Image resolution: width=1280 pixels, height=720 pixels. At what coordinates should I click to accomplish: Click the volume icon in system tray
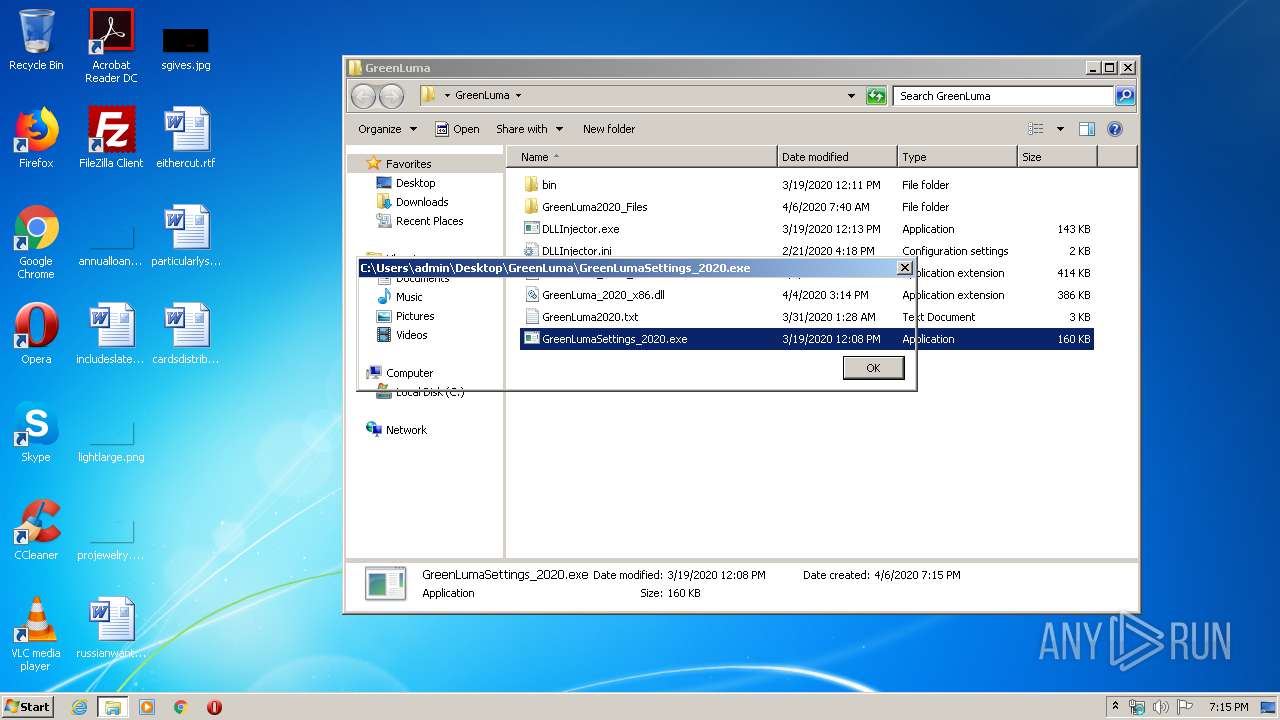[1161, 707]
